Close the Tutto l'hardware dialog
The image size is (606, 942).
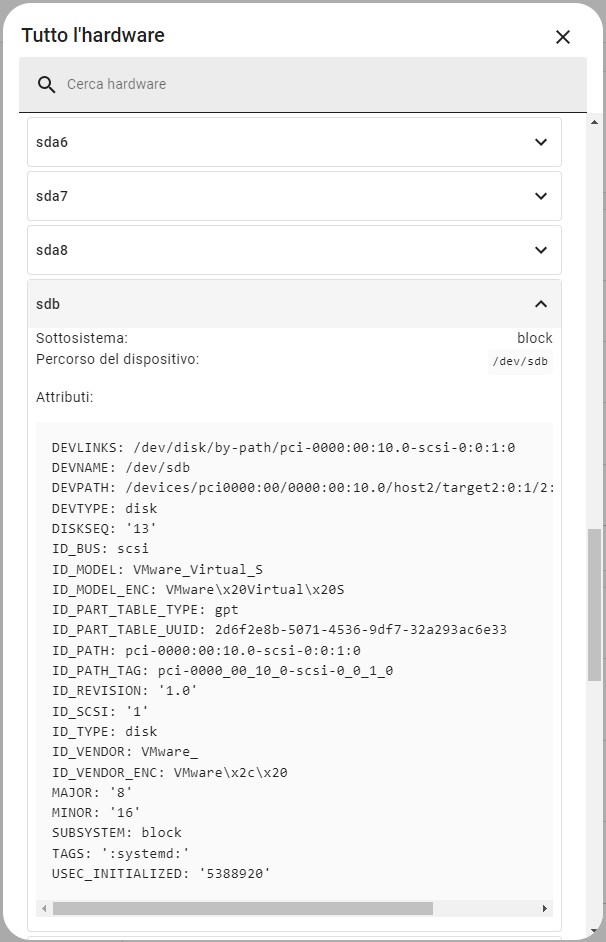point(562,37)
